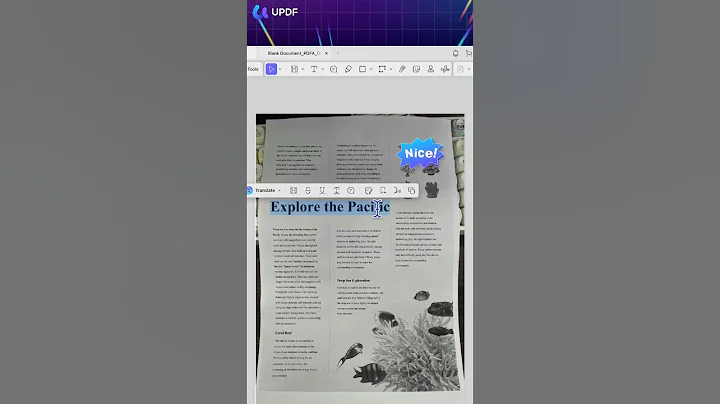The image size is (720, 404).
Task: Underline the selected text
Action: 322,191
